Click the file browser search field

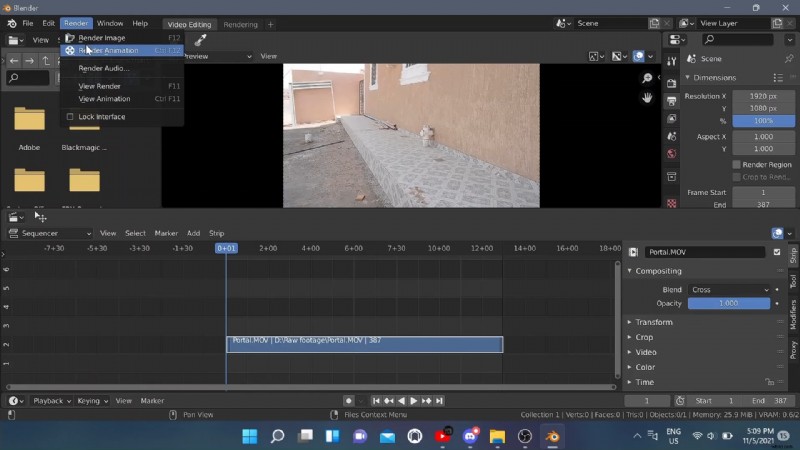(x=28, y=78)
